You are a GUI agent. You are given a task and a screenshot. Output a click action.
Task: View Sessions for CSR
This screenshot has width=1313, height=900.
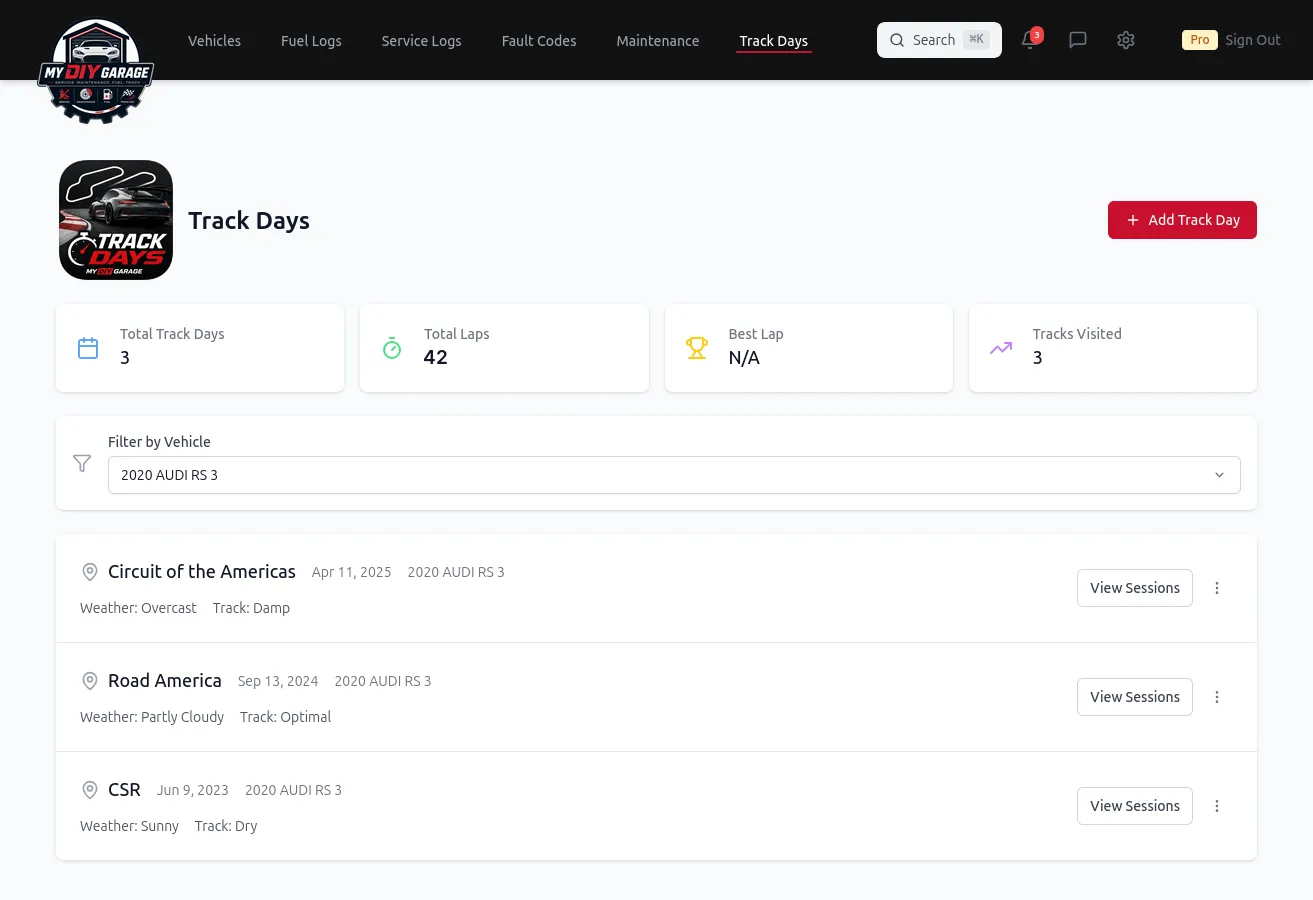(x=1135, y=806)
